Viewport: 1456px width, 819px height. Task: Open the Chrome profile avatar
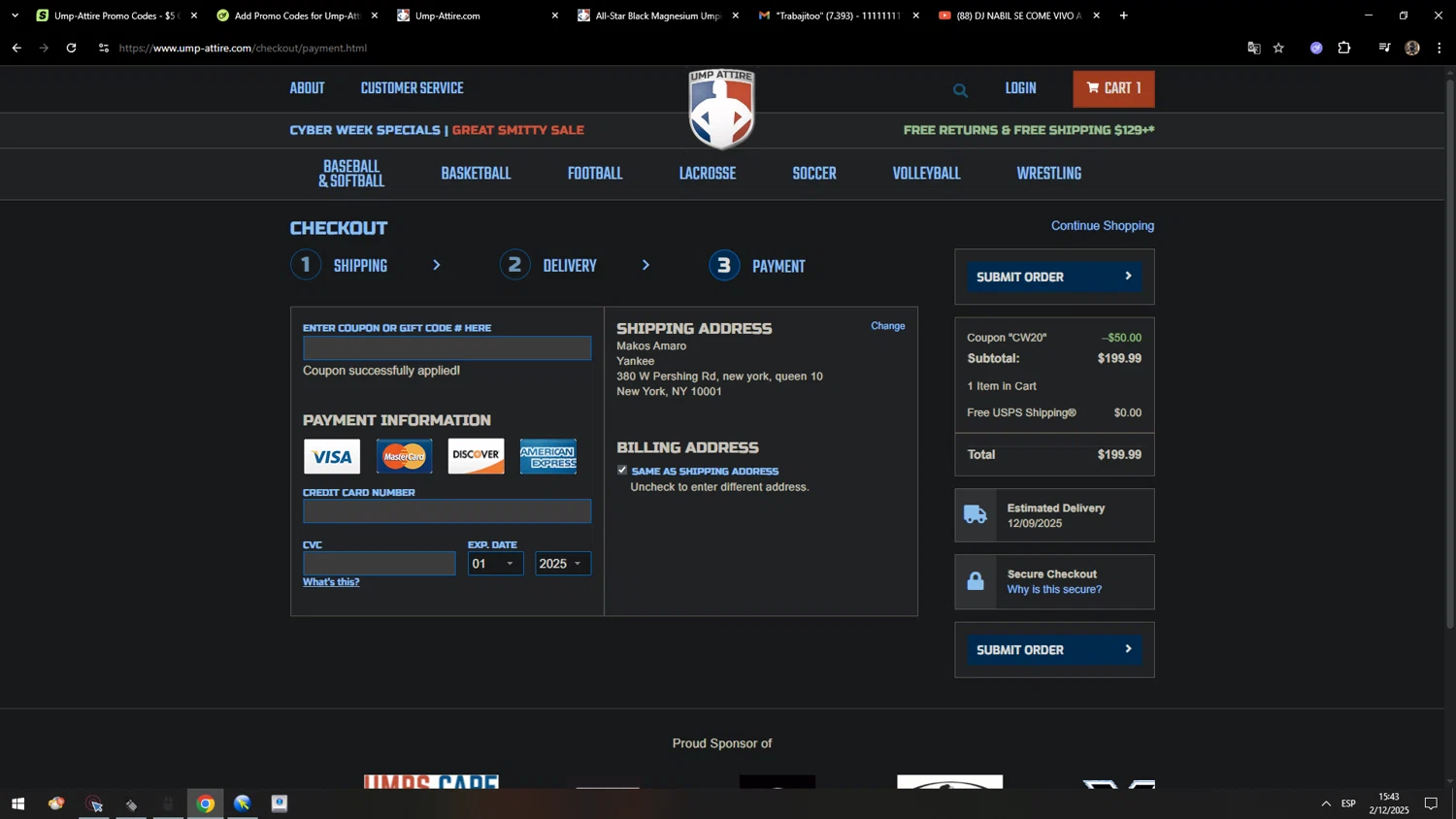point(1412,48)
